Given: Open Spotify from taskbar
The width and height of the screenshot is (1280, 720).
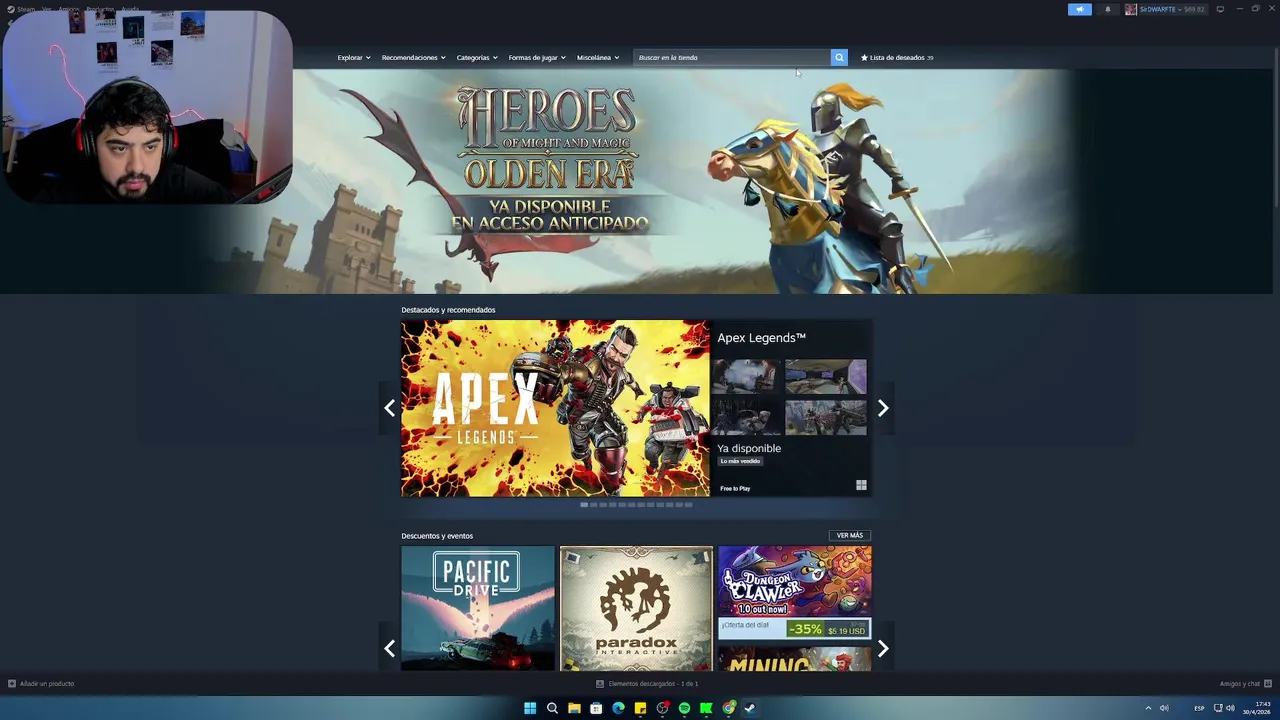Looking at the screenshot, I should click(684, 708).
